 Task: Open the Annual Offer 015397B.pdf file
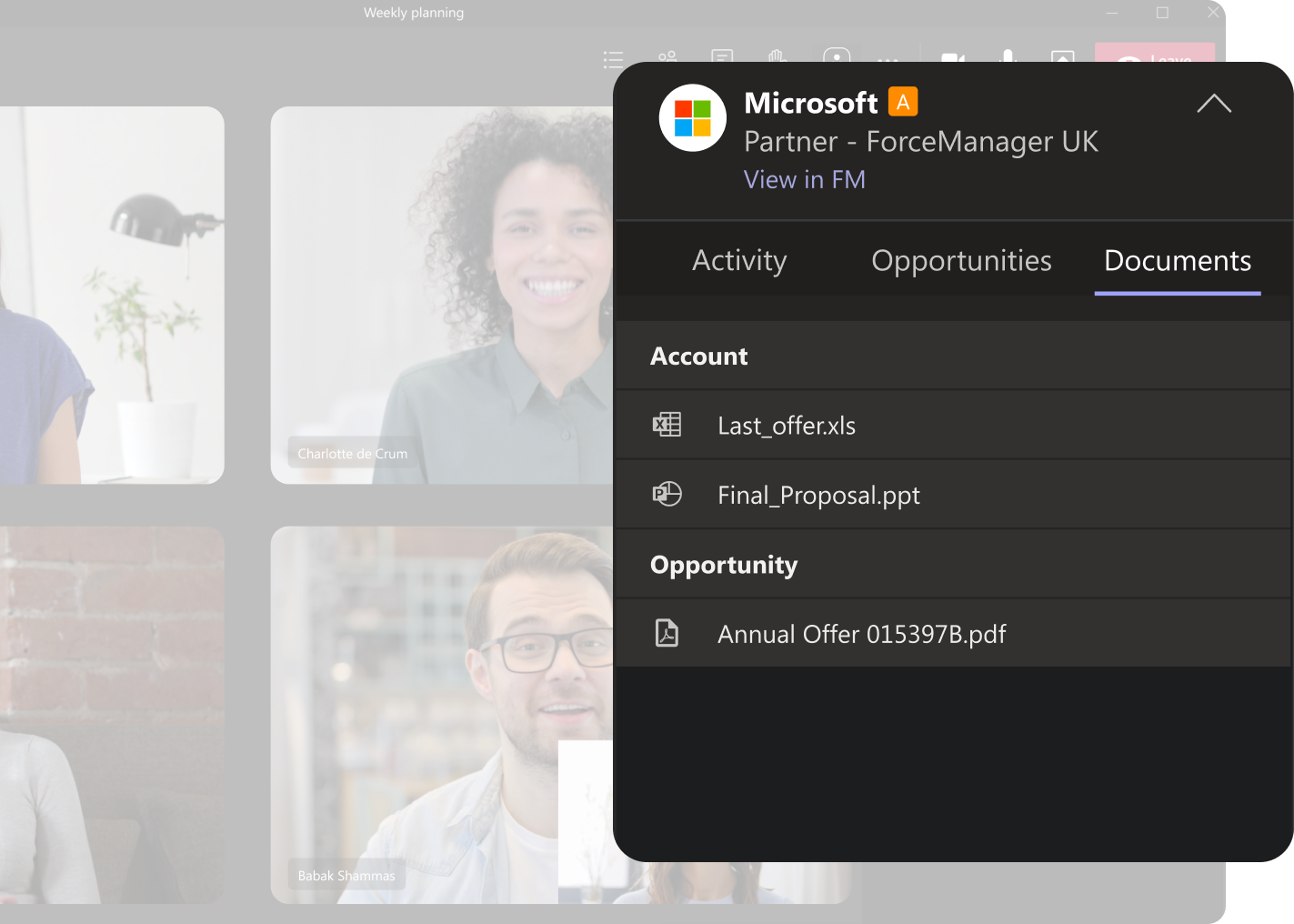click(x=953, y=634)
